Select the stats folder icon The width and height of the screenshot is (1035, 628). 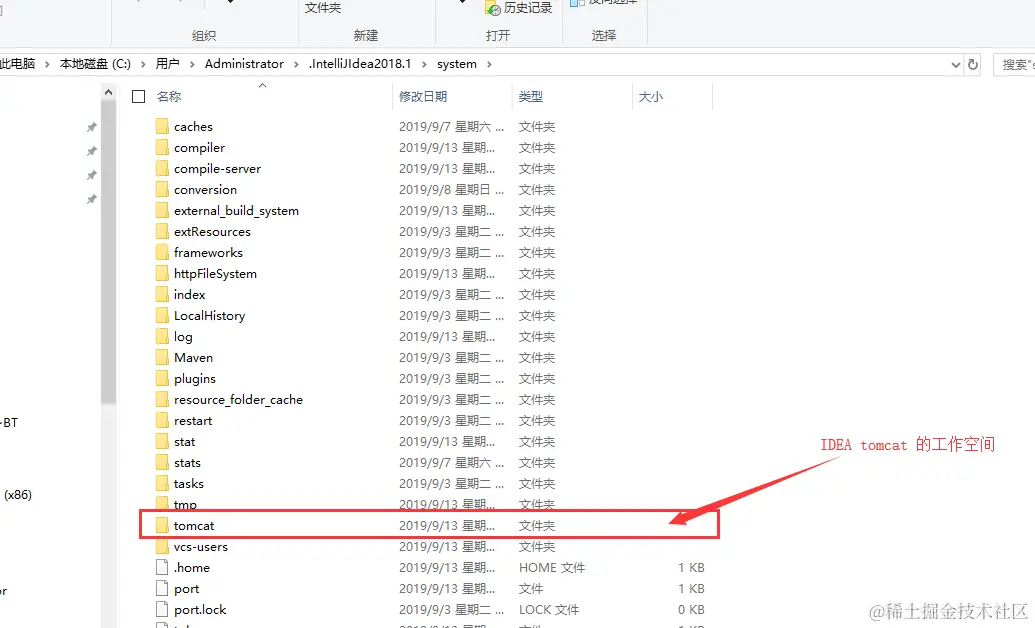coord(162,463)
